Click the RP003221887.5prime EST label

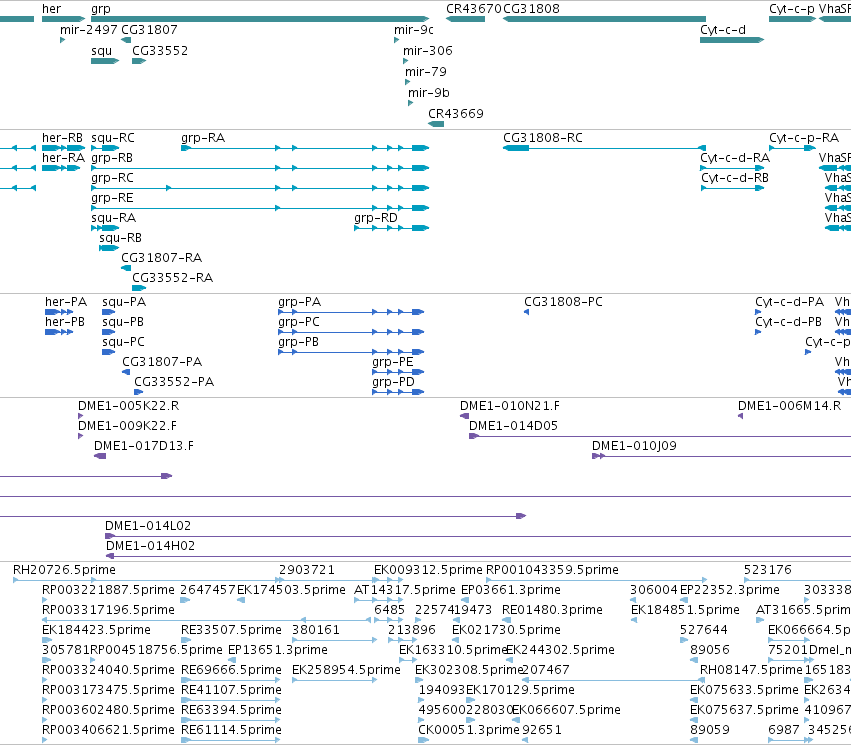pos(109,590)
